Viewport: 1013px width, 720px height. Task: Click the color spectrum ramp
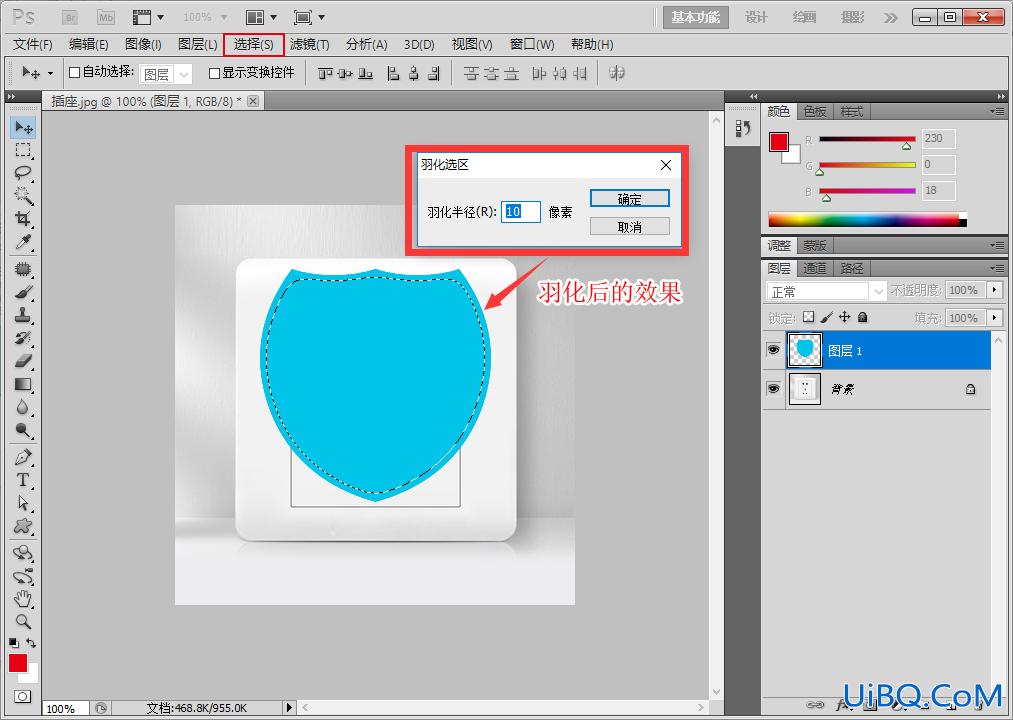[867, 220]
